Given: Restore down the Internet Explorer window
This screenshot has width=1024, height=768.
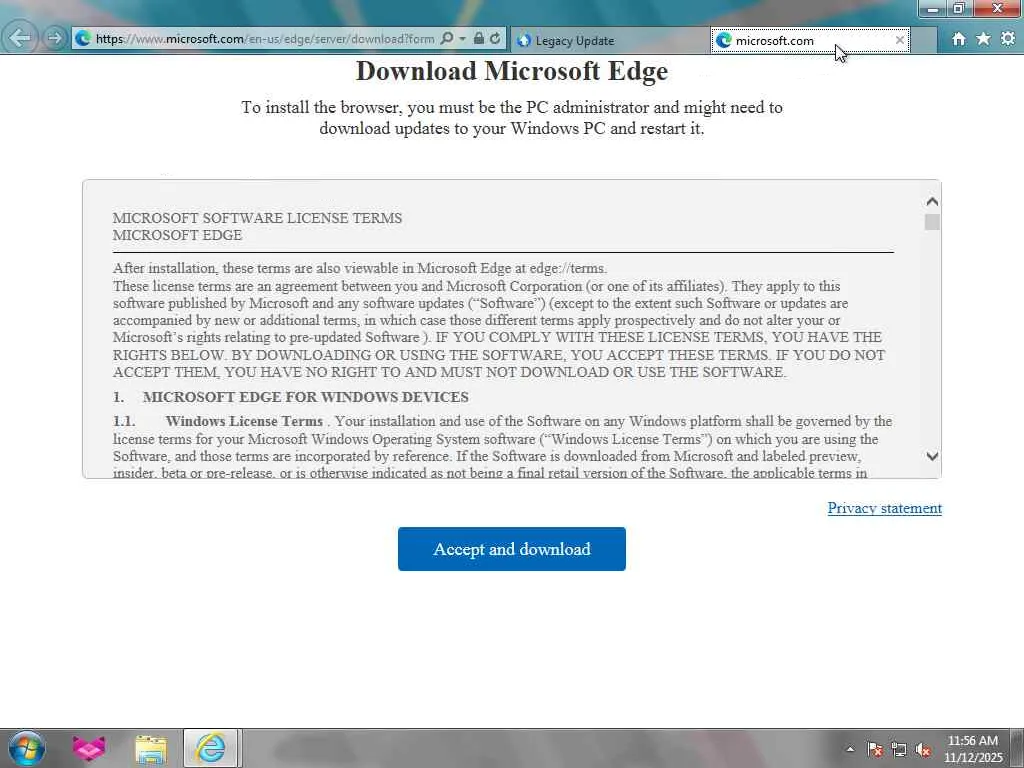Looking at the screenshot, I should [959, 8].
